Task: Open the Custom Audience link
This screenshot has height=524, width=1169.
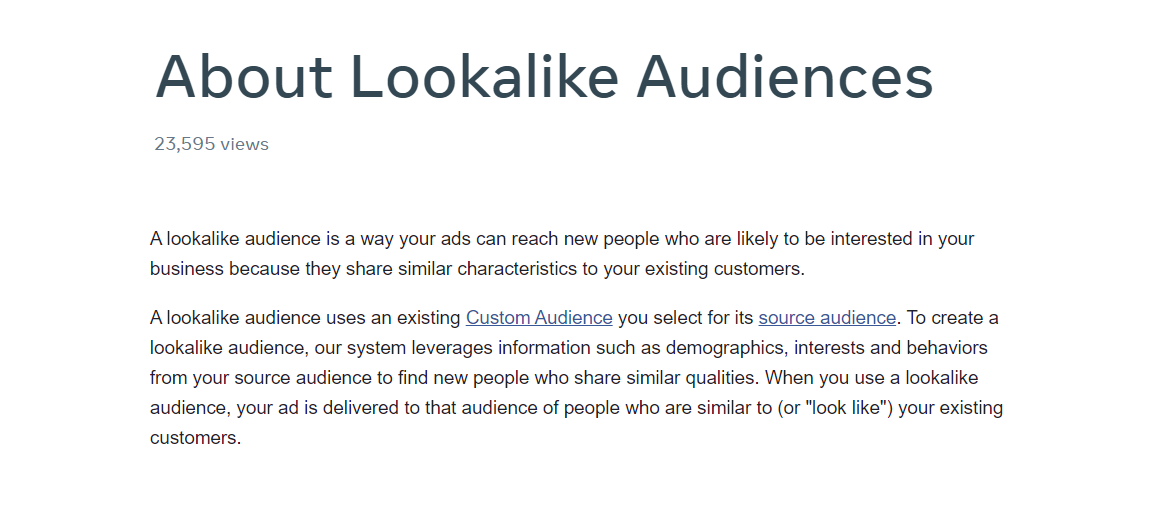Action: click(x=539, y=318)
